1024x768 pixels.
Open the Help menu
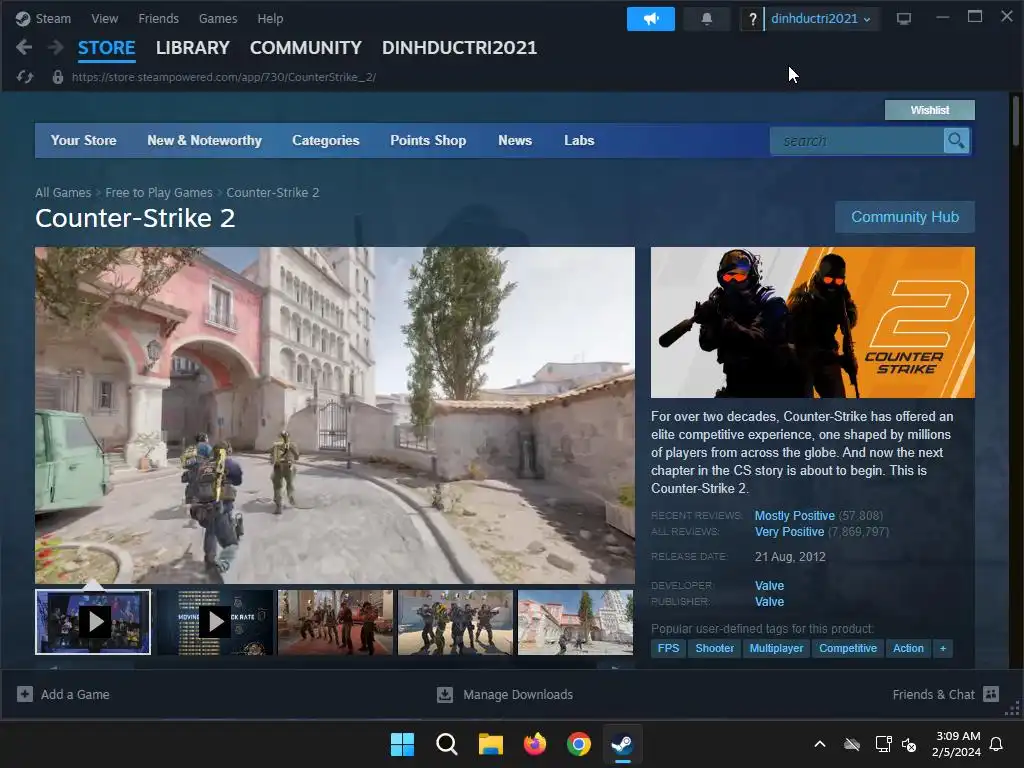(x=270, y=18)
